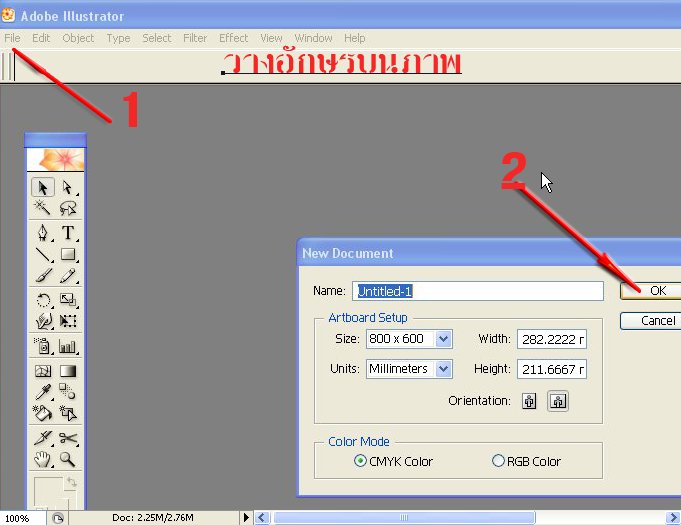681x525 pixels.
Task: Select the Warp tool
Action: click(x=43, y=321)
